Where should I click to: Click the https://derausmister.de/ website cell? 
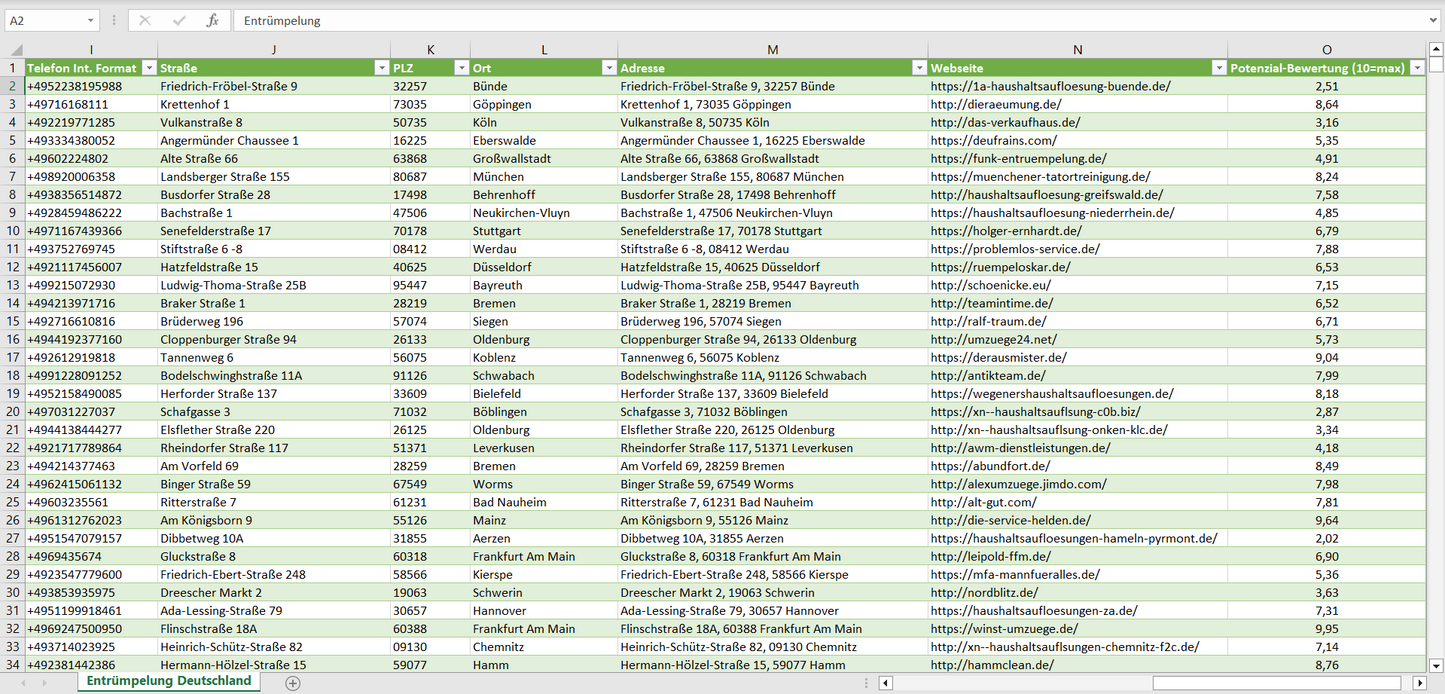(998, 358)
